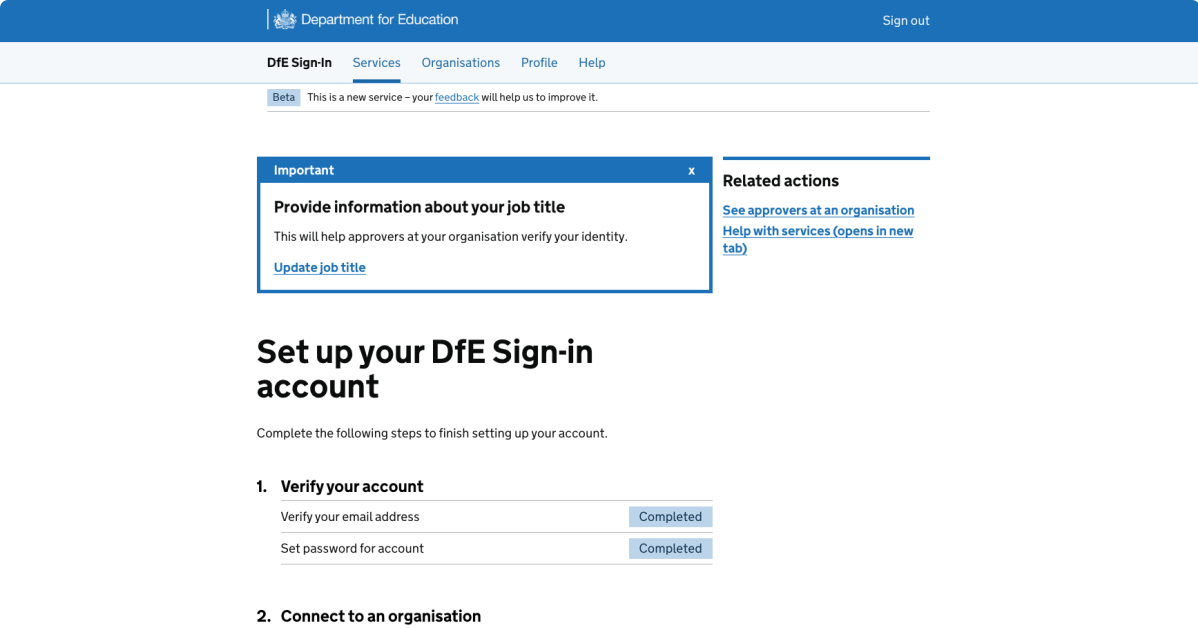
Task: Click Completed tag for Verify your email address
Action: click(x=670, y=516)
